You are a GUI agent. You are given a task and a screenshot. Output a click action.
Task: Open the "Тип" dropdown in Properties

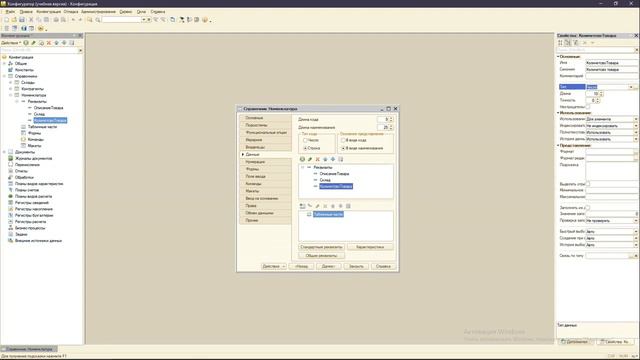(x=631, y=87)
